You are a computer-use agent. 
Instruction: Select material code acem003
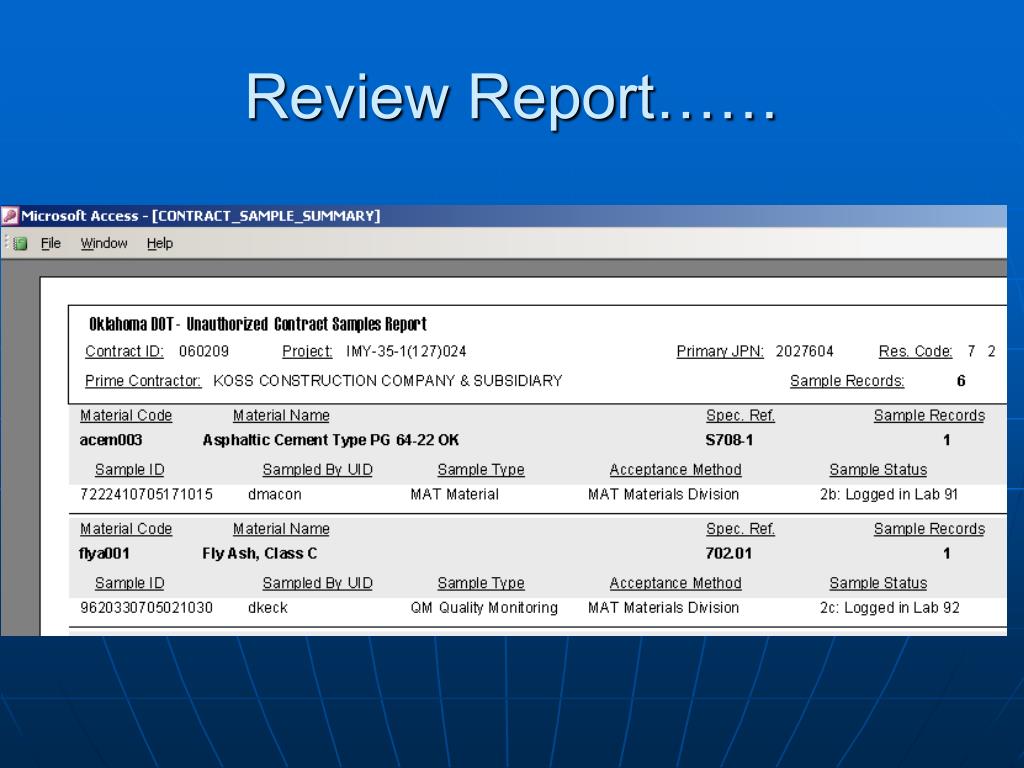pos(110,440)
